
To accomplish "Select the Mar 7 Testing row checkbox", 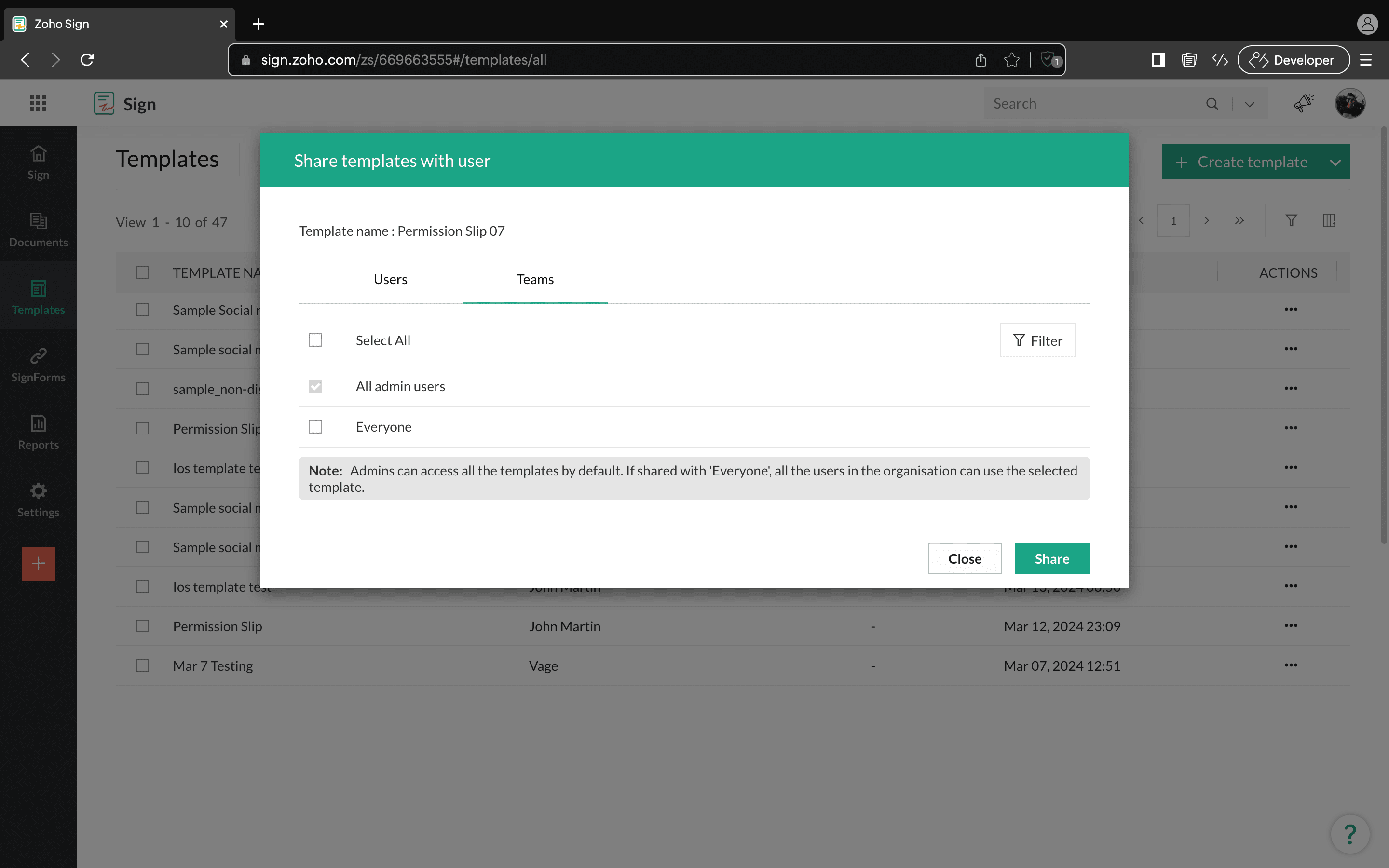I will (x=142, y=665).
